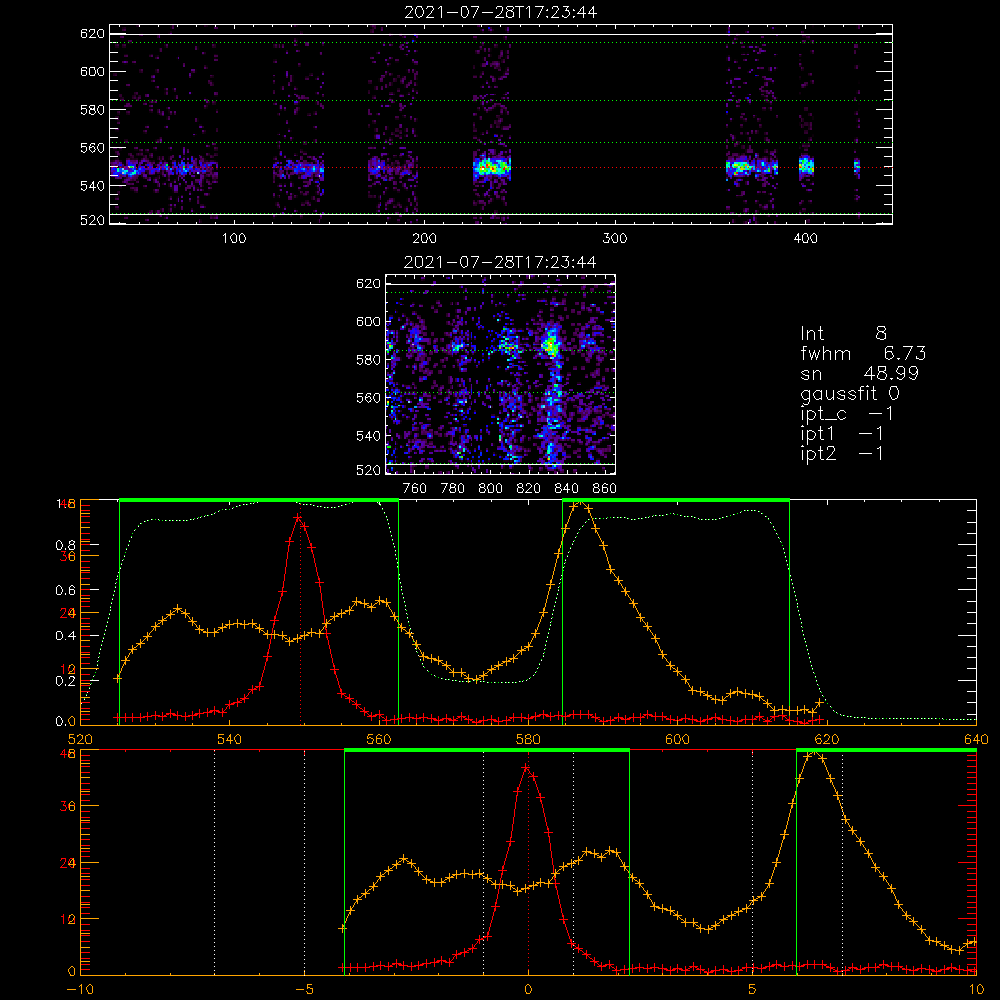Select the 'ipt1 -1' readout text

pyautogui.click(x=842, y=434)
